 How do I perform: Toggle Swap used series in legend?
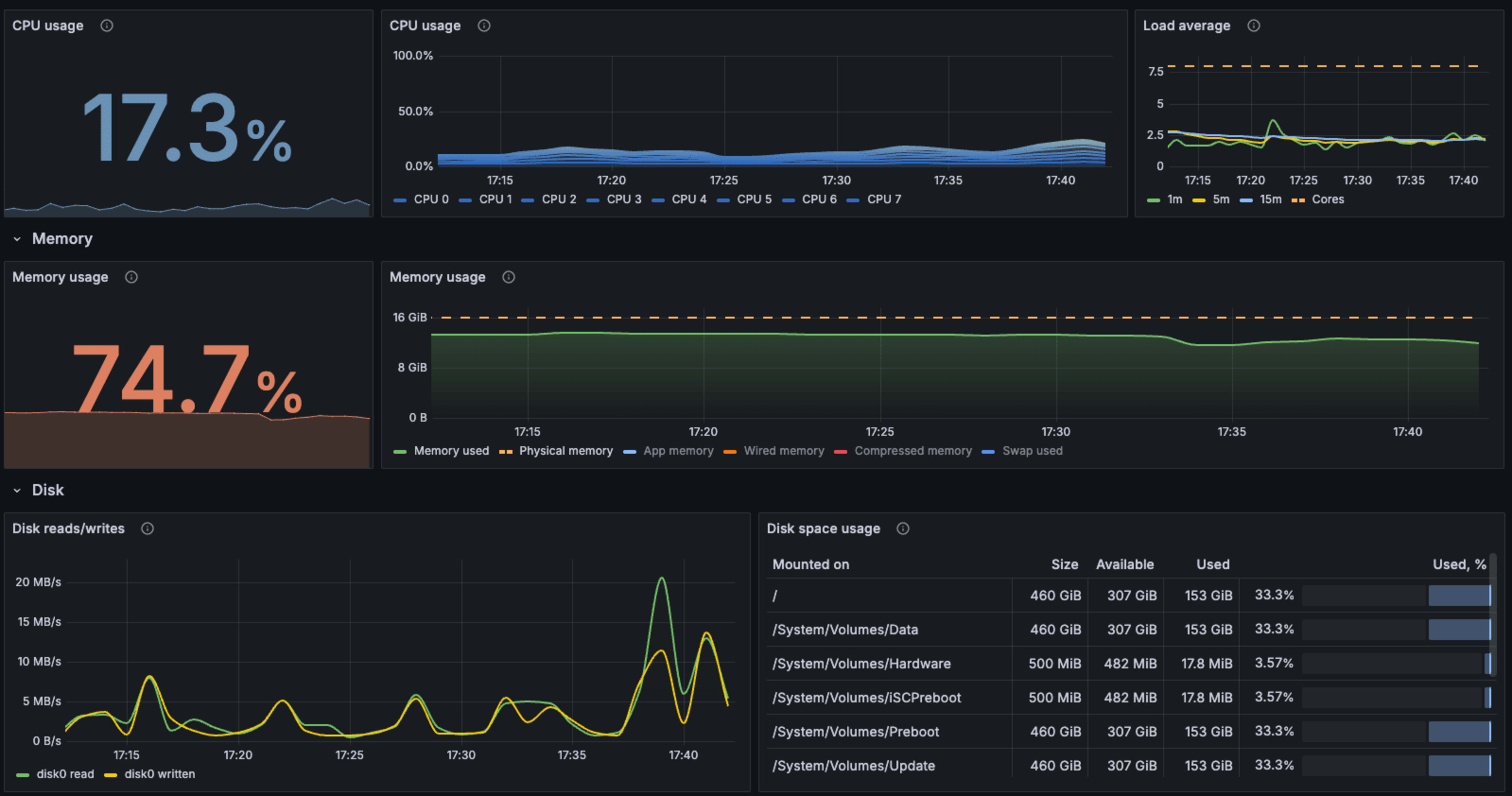(1032, 451)
